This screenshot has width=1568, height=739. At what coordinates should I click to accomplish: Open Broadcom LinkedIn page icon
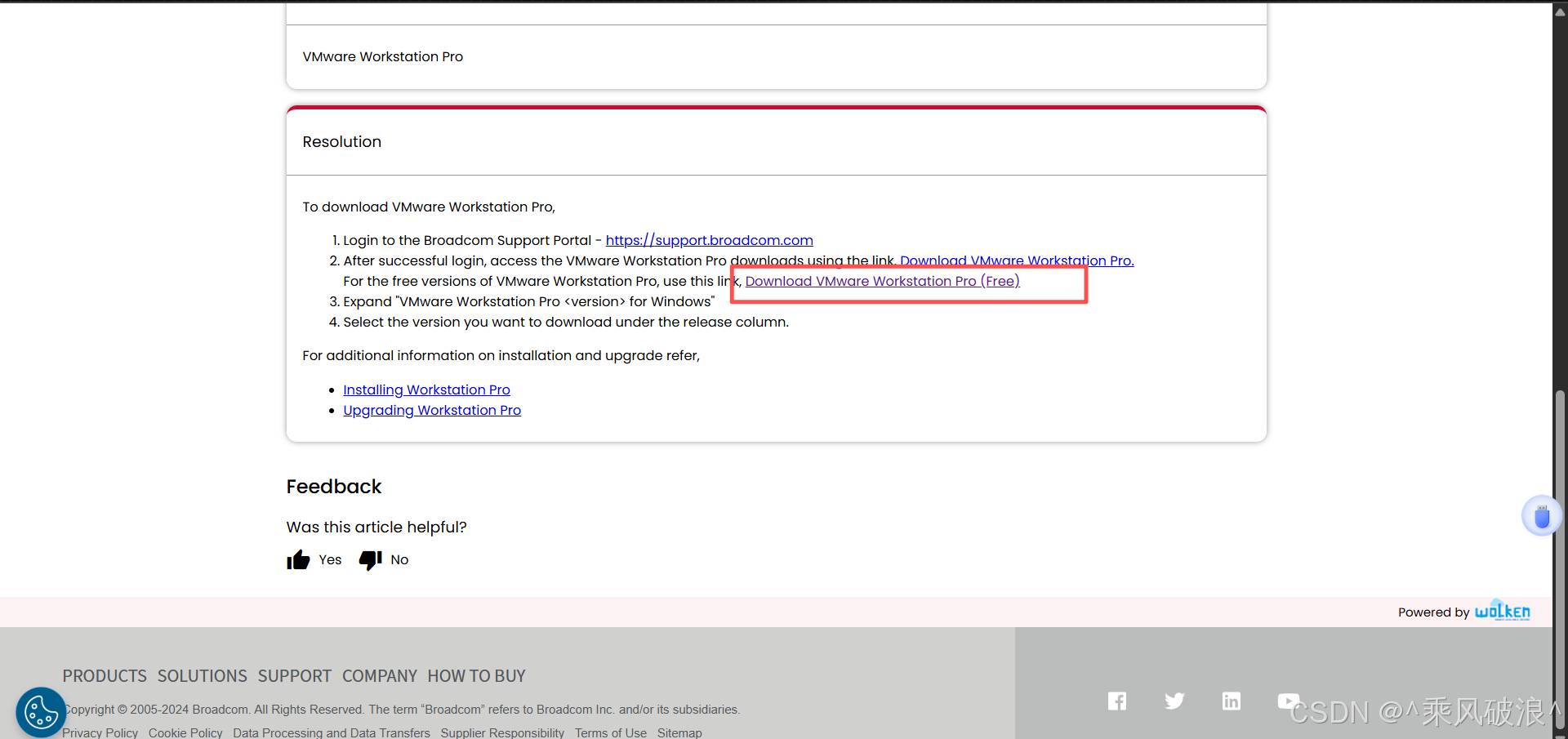coord(1232,701)
